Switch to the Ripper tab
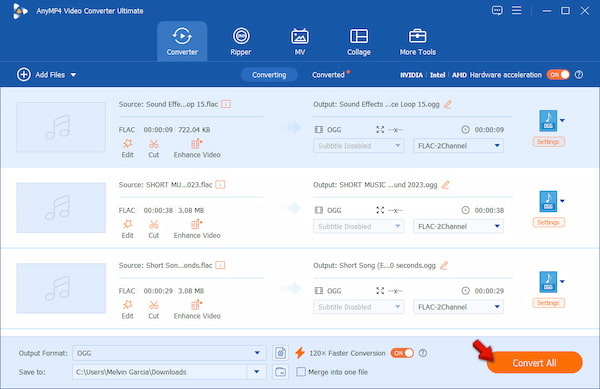Screen dimensions: 600x389 pyautogui.click(x=241, y=41)
